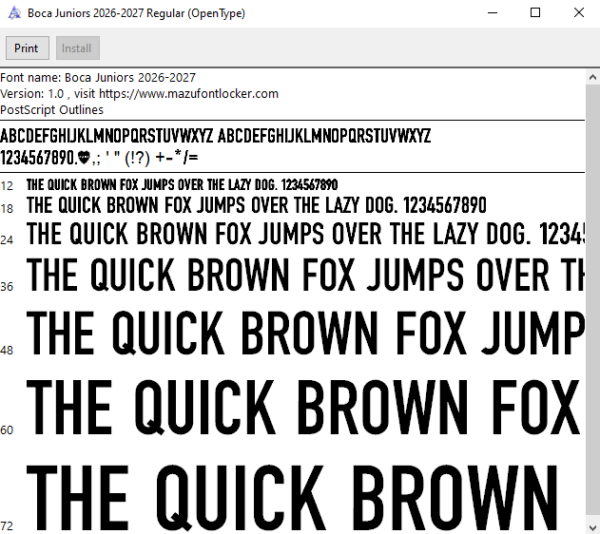
Task: Click the scrollbar up arrow
Action: (x=593, y=77)
